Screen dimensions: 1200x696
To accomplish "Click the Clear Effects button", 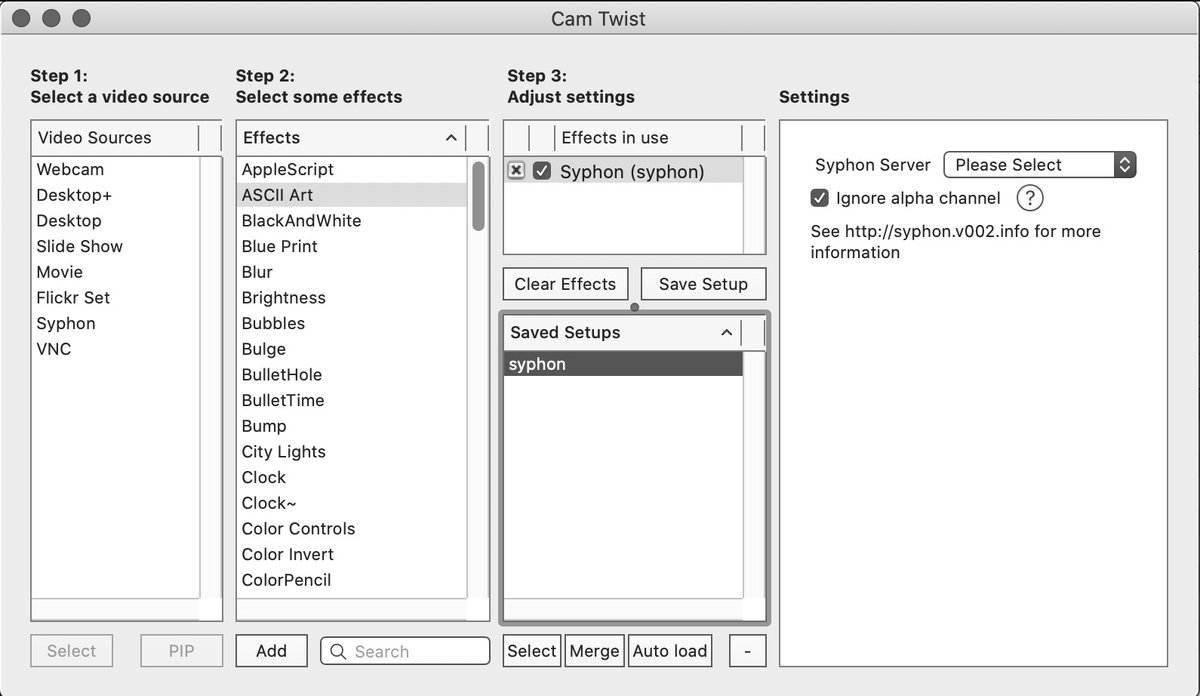I will pyautogui.click(x=565, y=284).
